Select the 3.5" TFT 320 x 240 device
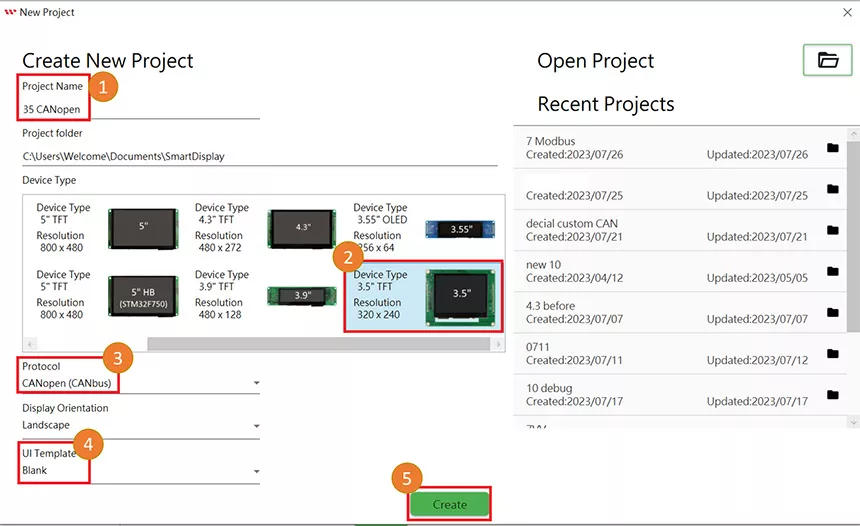This screenshot has width=860, height=526. pos(422,296)
